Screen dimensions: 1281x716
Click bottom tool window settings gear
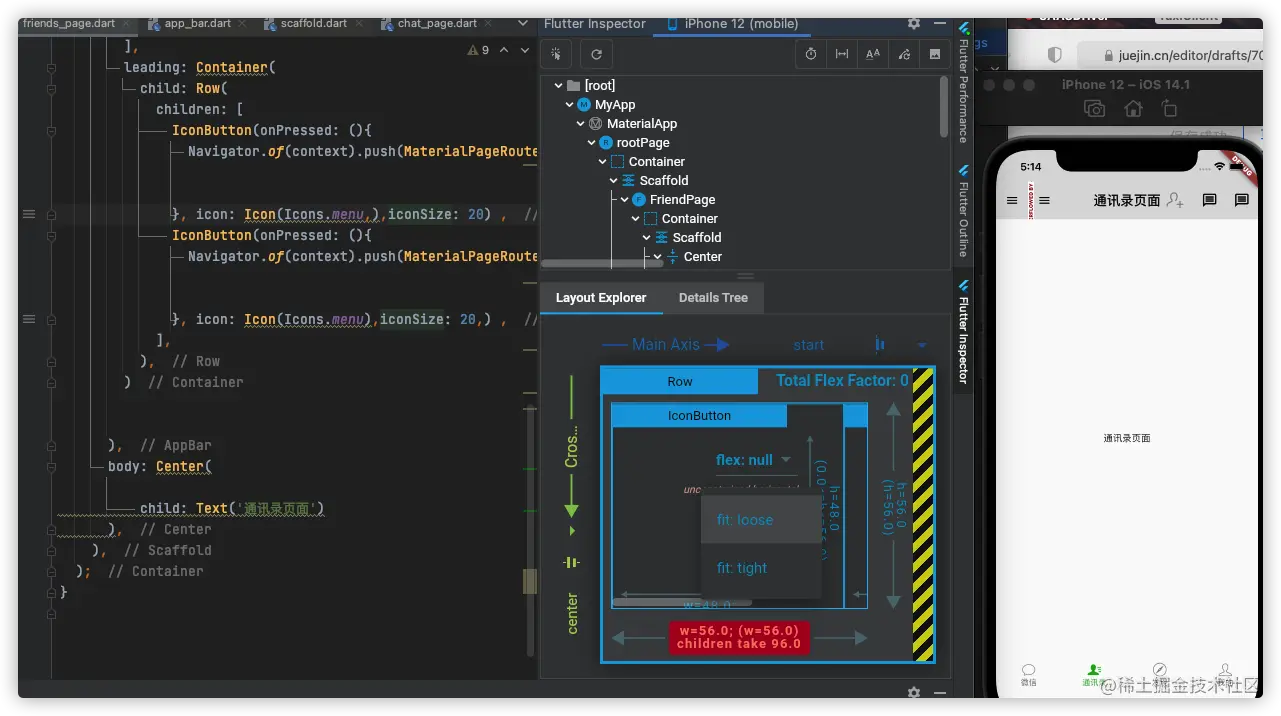pos(913,692)
